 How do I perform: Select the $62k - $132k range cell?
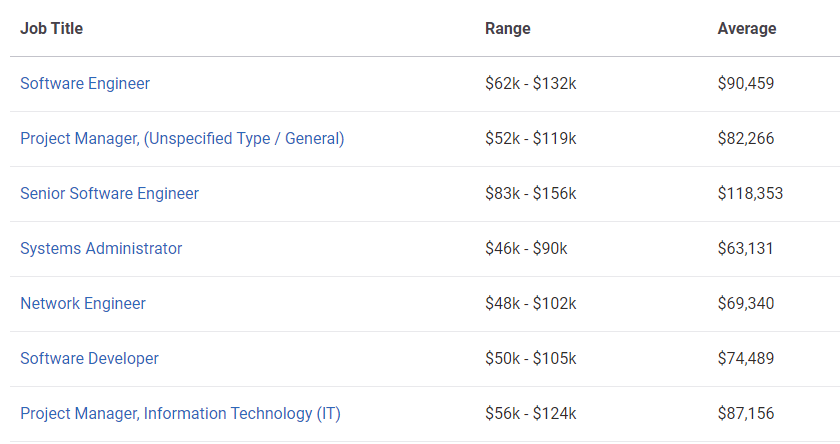(531, 84)
